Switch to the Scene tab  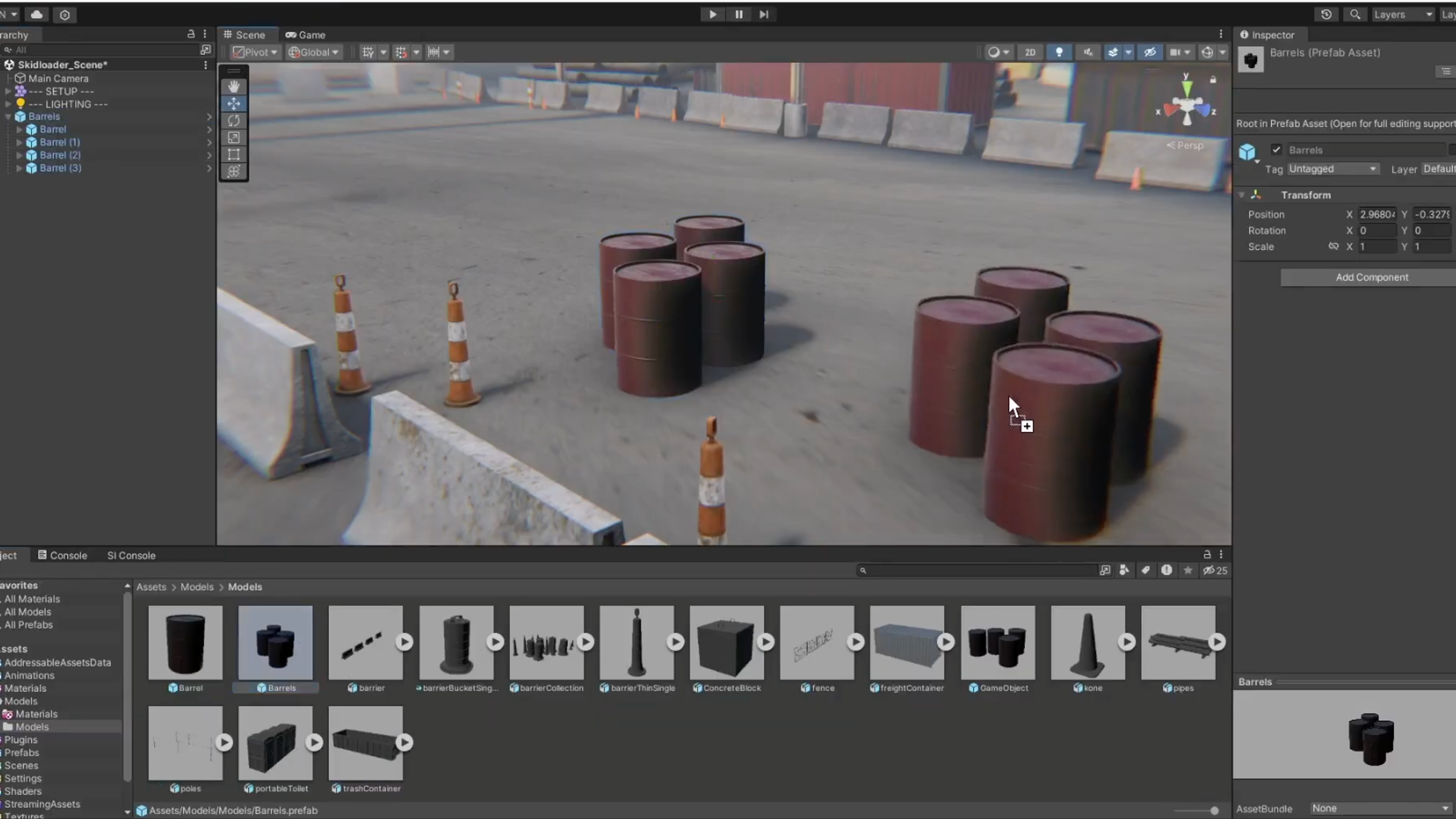click(244, 35)
